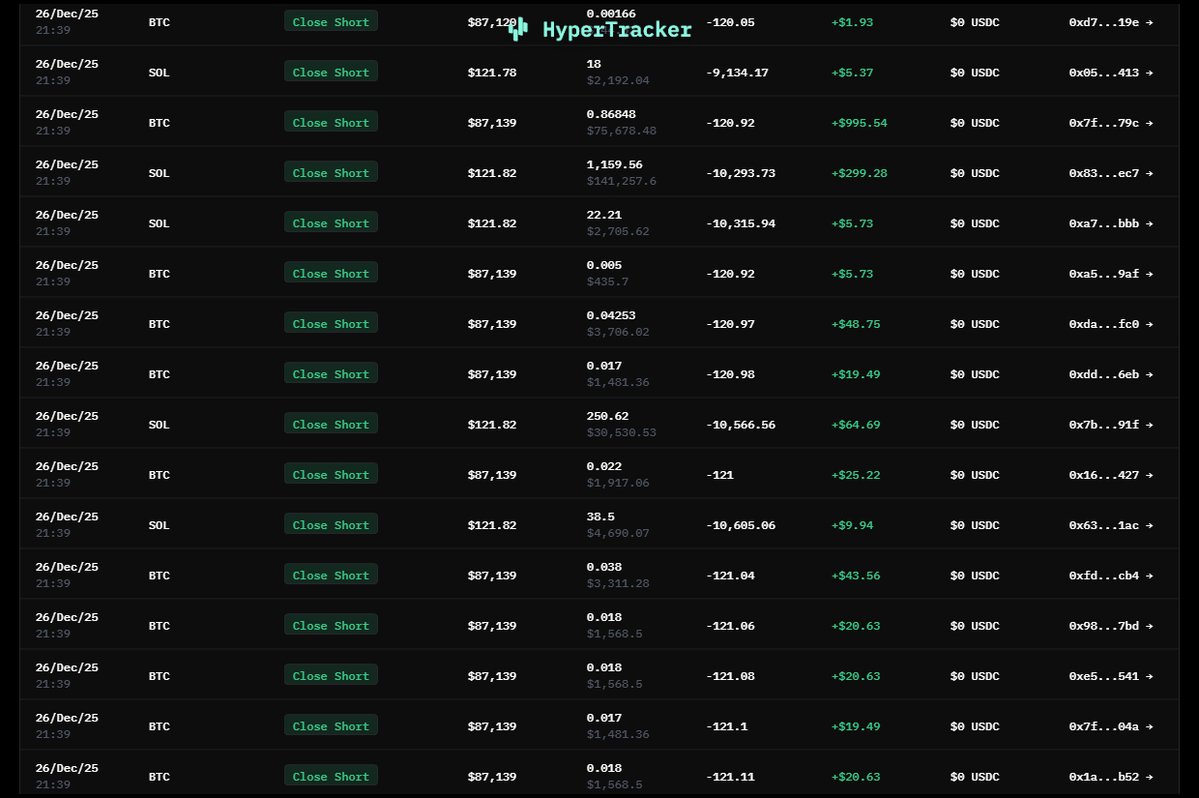Open the arrow icon beside 0x63...1ac
The height and width of the screenshot is (798, 1199).
point(1149,525)
